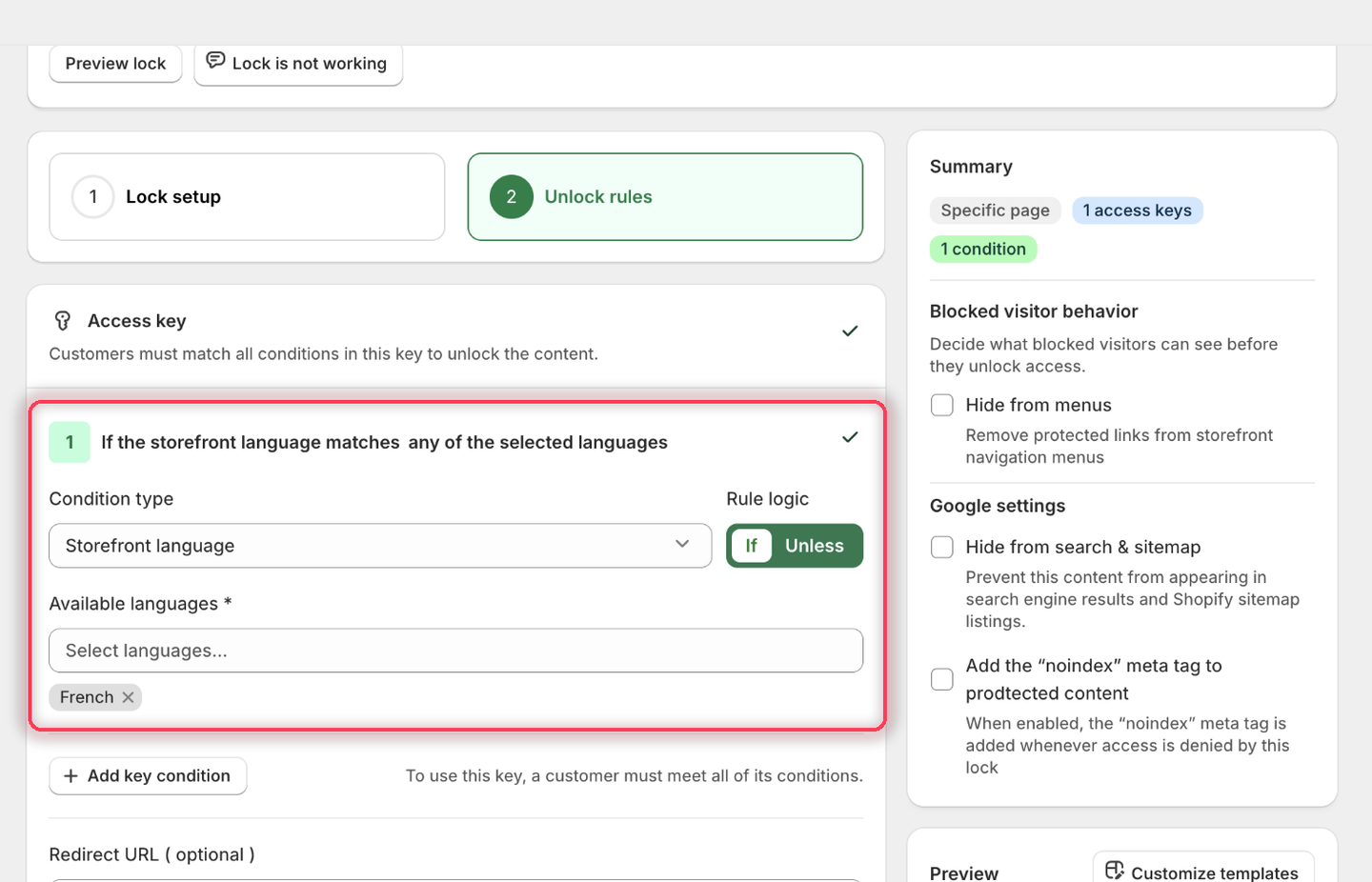
Task: Click the Customize templates icon
Action: pyautogui.click(x=1115, y=871)
